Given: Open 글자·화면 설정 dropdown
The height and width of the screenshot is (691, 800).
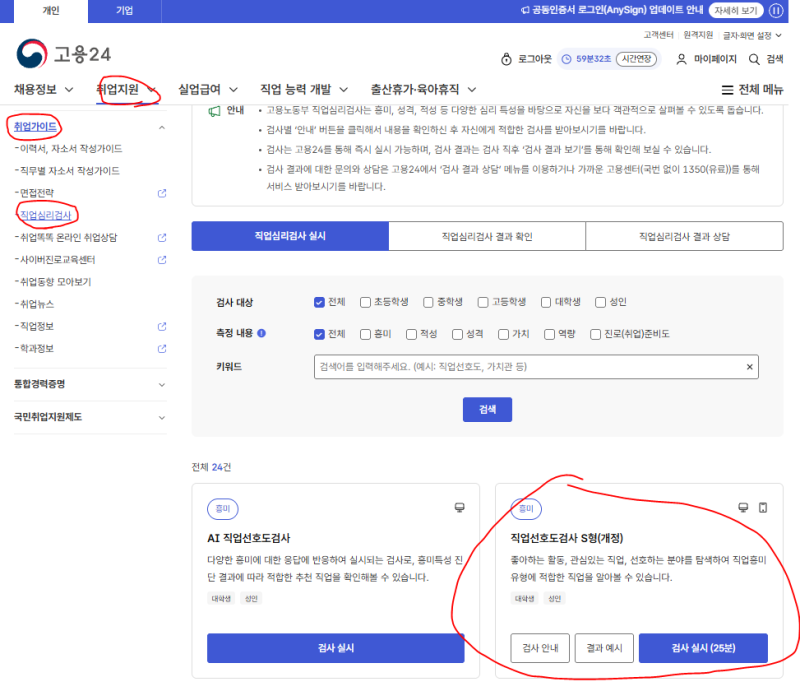Looking at the screenshot, I should [x=752, y=35].
